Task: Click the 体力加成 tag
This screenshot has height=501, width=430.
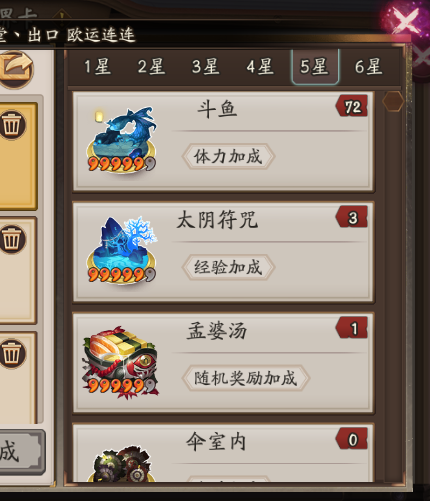Action: 228,156
